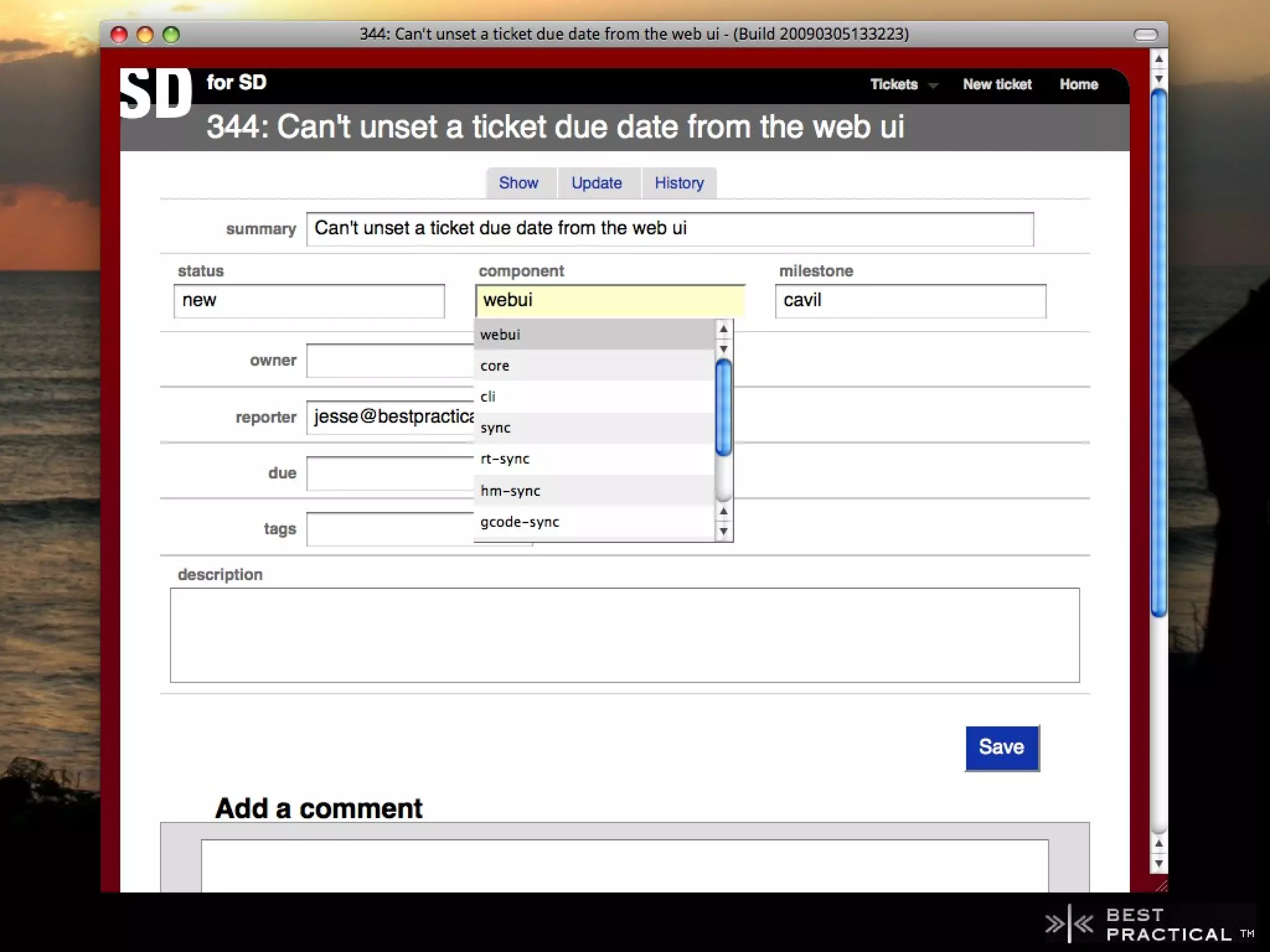This screenshot has width=1270, height=952.
Task: Click the dropdown list's bottom scroll-down arrow
Action: coord(724,532)
